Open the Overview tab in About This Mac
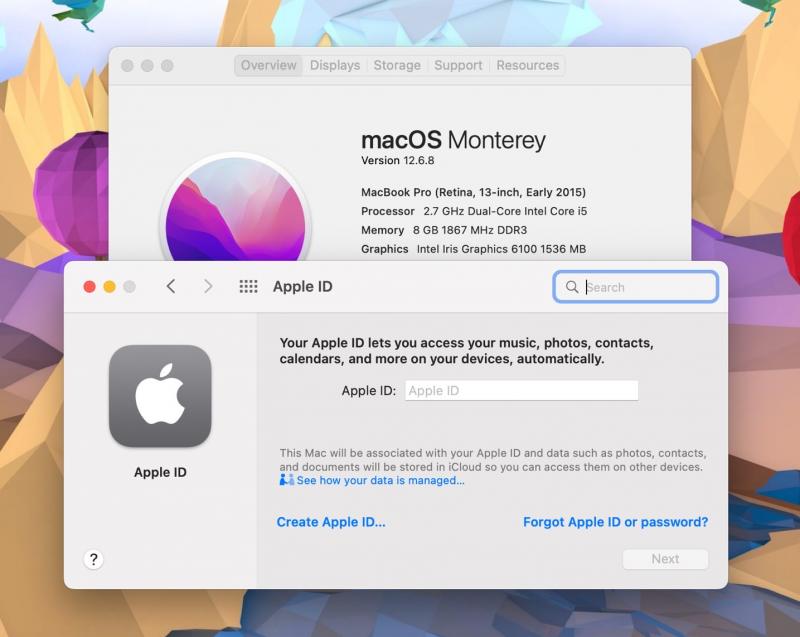The width and height of the screenshot is (800, 637). [268, 65]
